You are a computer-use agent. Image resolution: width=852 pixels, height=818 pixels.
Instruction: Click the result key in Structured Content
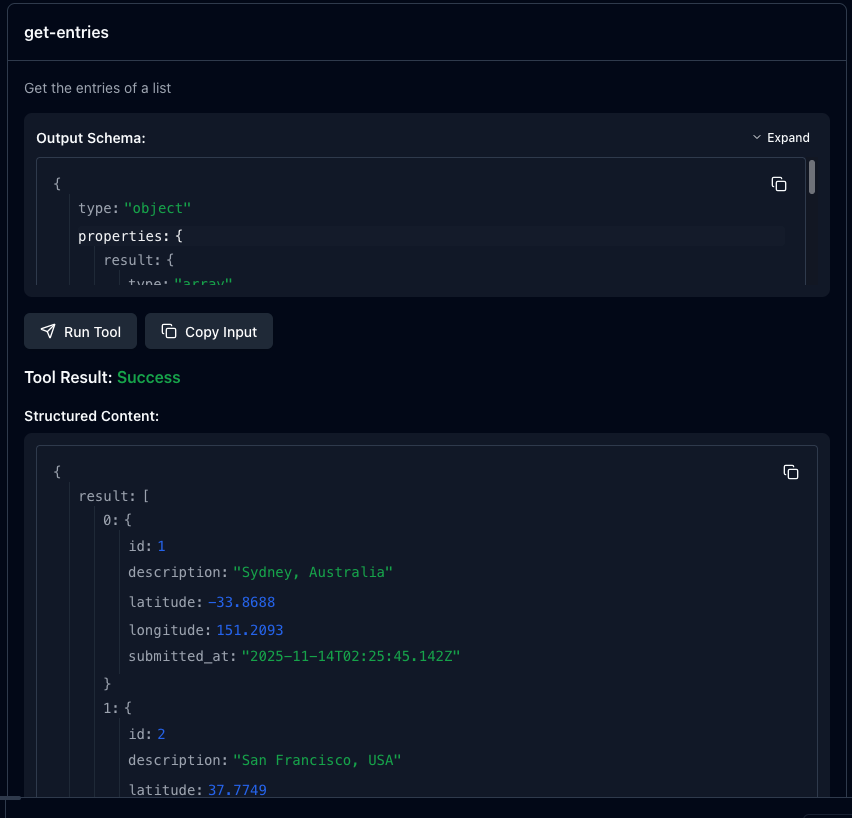(102, 495)
